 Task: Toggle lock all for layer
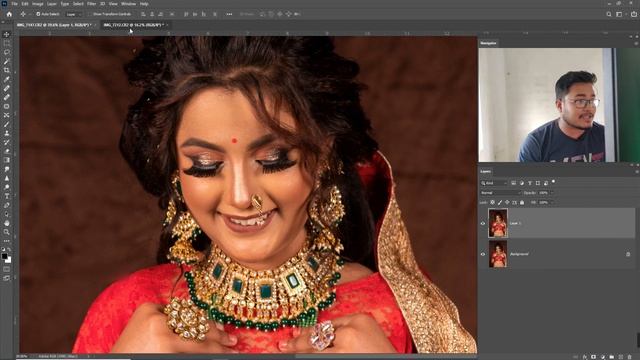tap(522, 202)
